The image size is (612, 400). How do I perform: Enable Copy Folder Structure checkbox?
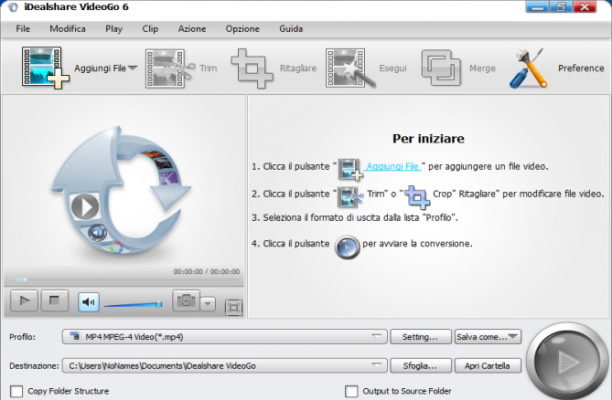pos(16,391)
